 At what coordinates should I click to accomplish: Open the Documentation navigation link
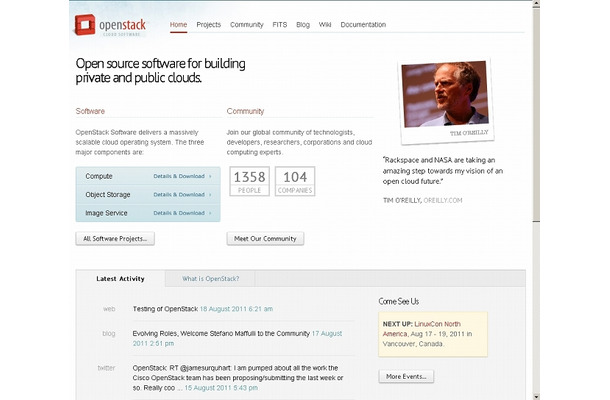point(363,25)
